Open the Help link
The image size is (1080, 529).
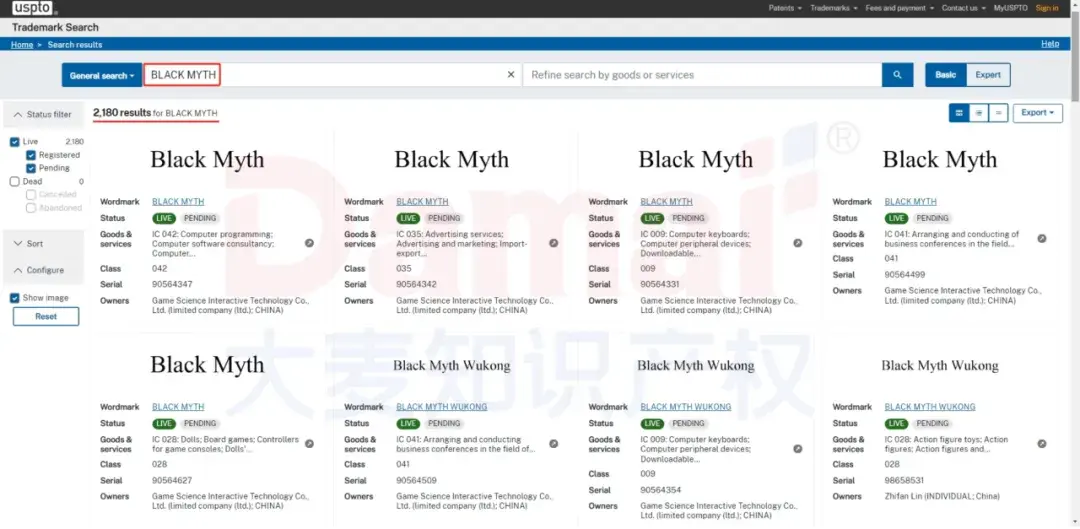[1050, 44]
